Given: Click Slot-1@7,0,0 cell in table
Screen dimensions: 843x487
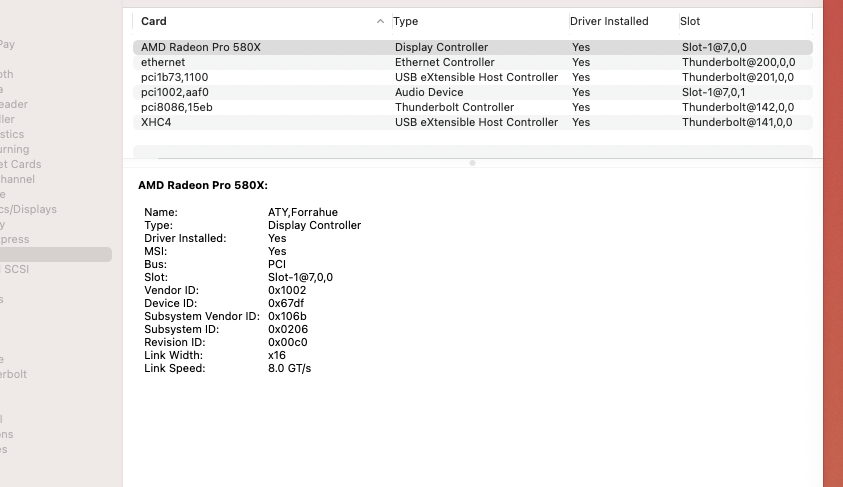Looking at the screenshot, I should [x=714, y=47].
